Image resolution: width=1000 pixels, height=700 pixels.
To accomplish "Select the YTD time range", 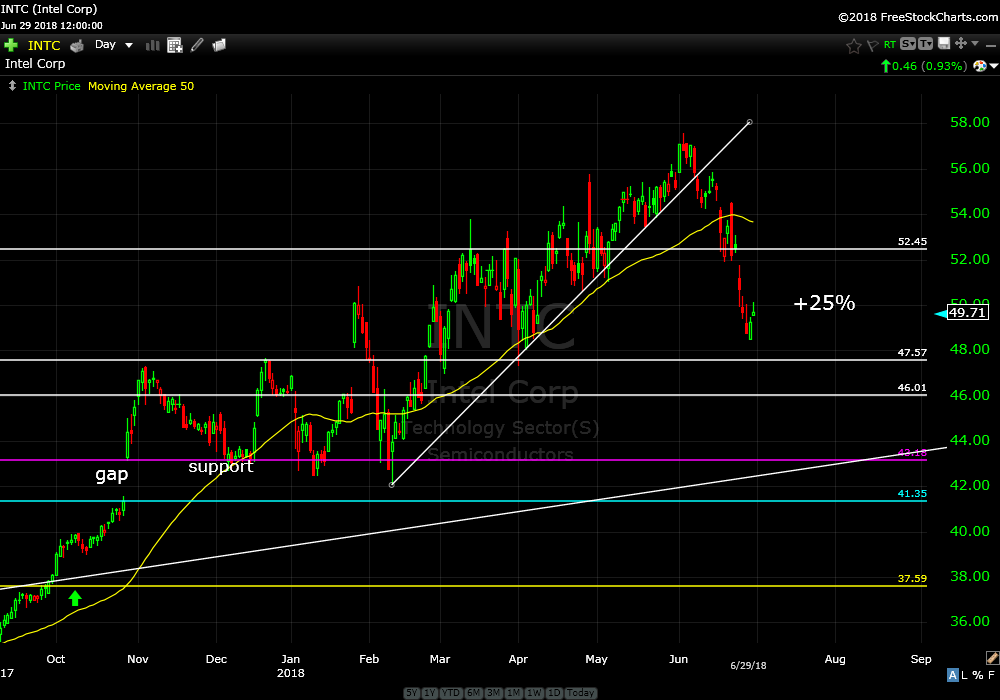I will pyautogui.click(x=451, y=693).
